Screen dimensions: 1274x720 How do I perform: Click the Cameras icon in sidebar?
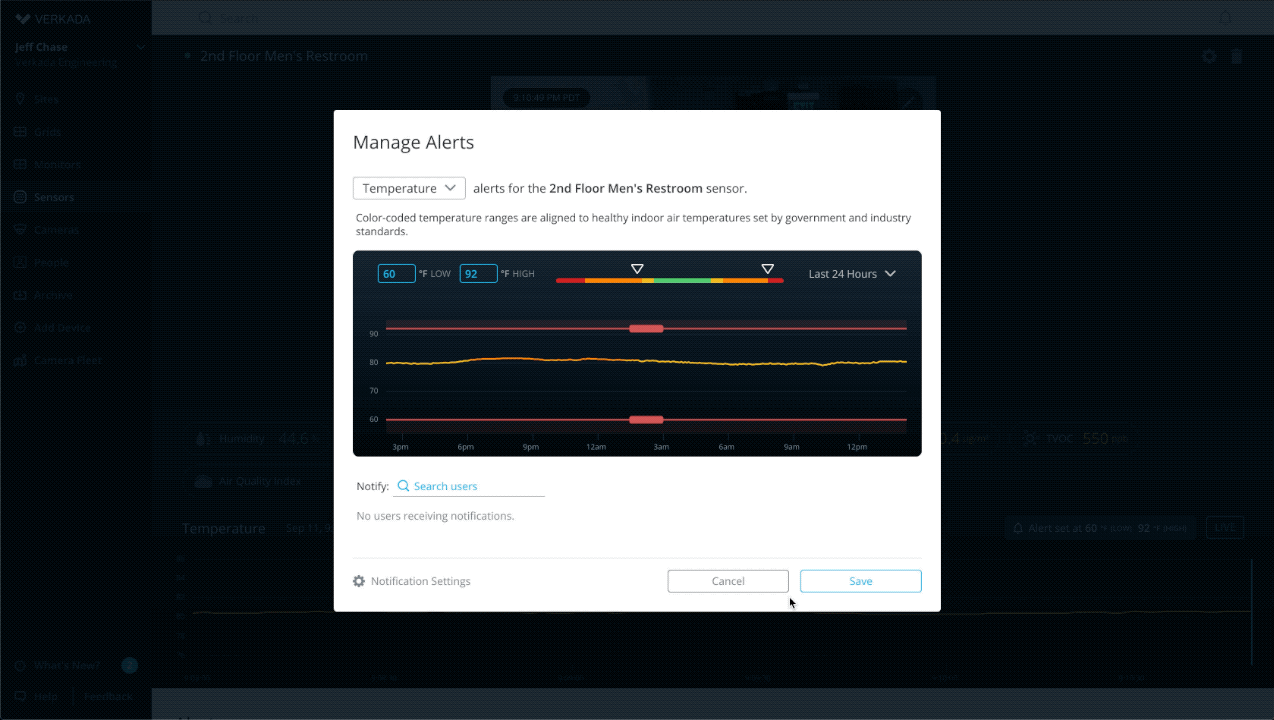(x=20, y=230)
